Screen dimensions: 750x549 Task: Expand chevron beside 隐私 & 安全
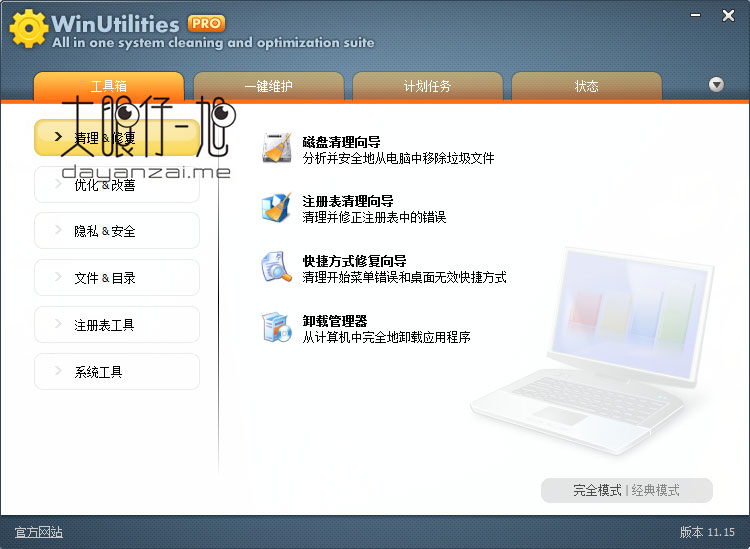pos(58,230)
